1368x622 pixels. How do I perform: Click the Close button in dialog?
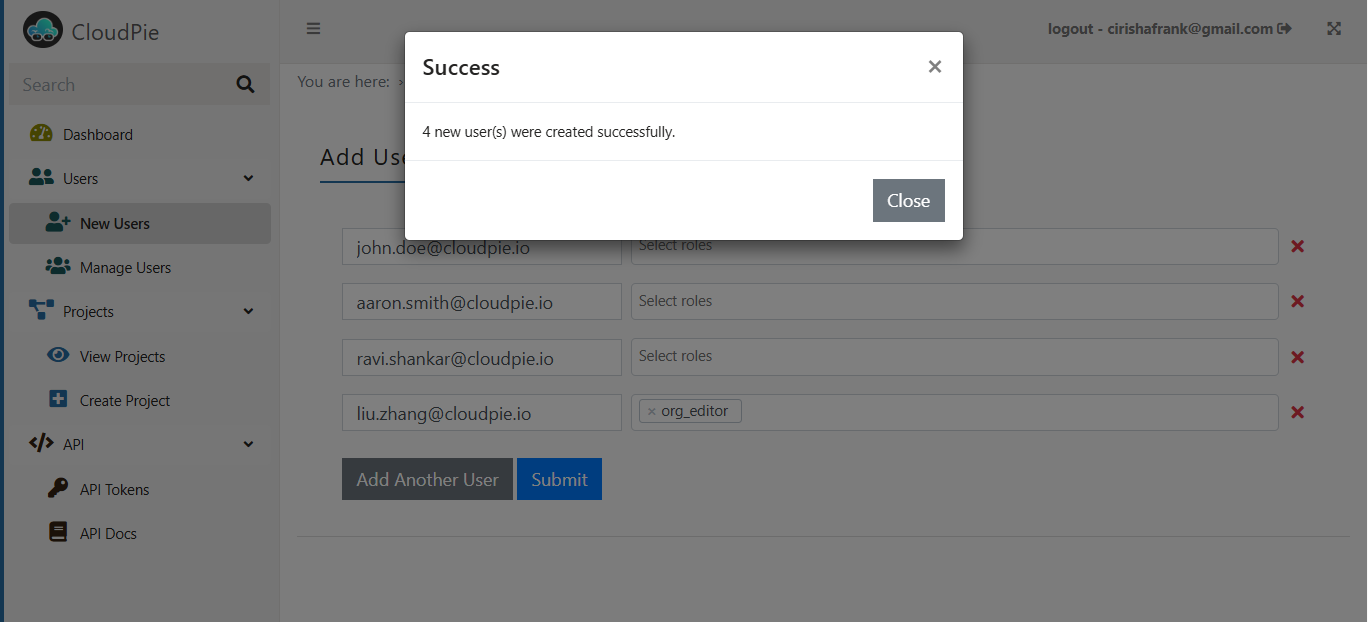(908, 200)
